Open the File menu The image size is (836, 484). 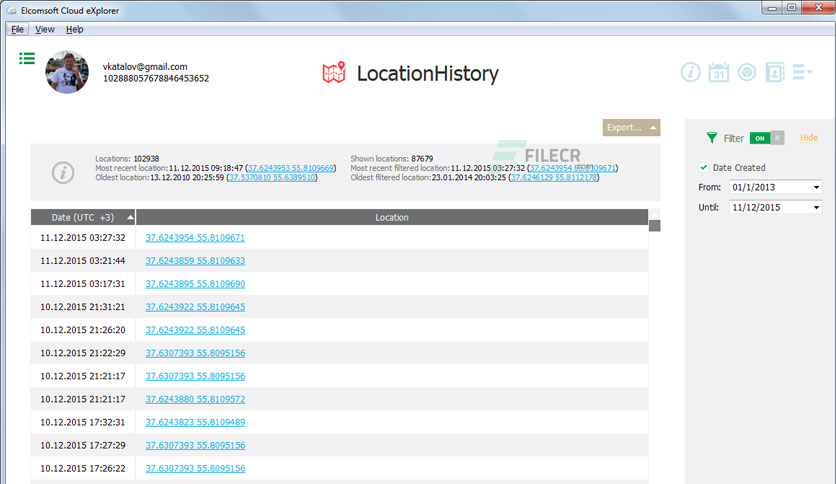(x=18, y=29)
